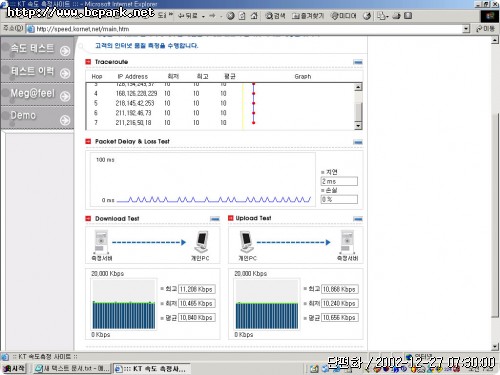The height and width of the screenshot is (375, 500).
Task: Click the Refresh page icon
Action: click(242, 16)
